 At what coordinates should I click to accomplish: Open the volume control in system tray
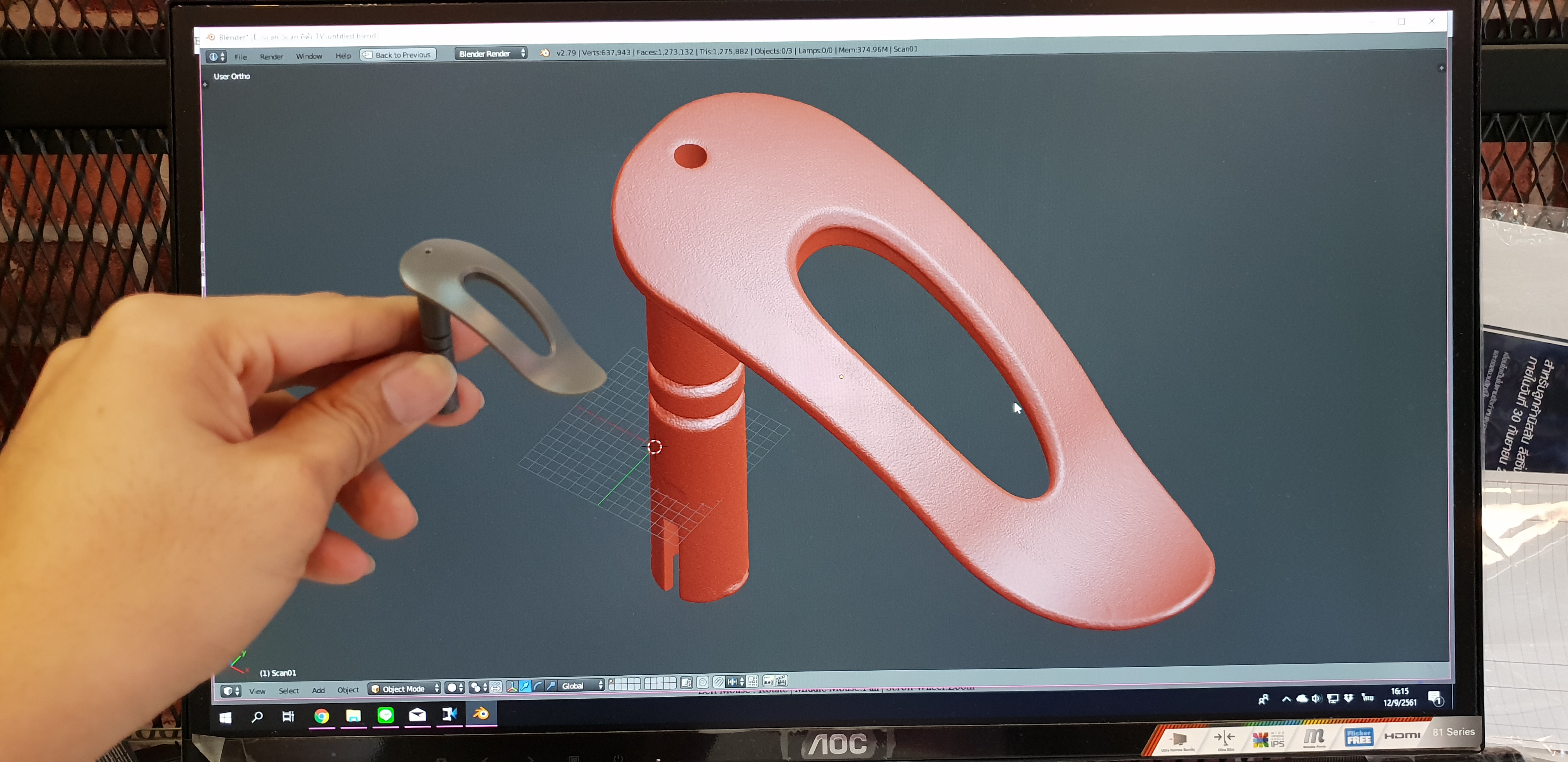coord(1317,699)
